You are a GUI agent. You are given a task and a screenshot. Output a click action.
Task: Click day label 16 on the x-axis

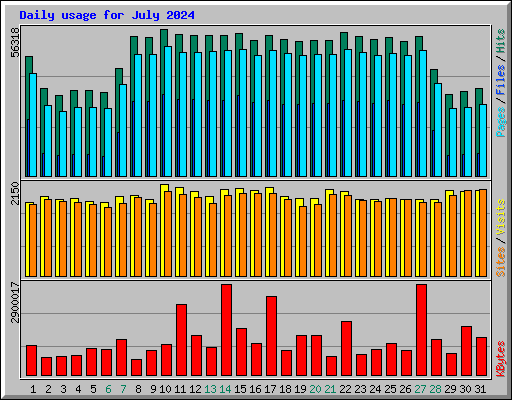255,389
